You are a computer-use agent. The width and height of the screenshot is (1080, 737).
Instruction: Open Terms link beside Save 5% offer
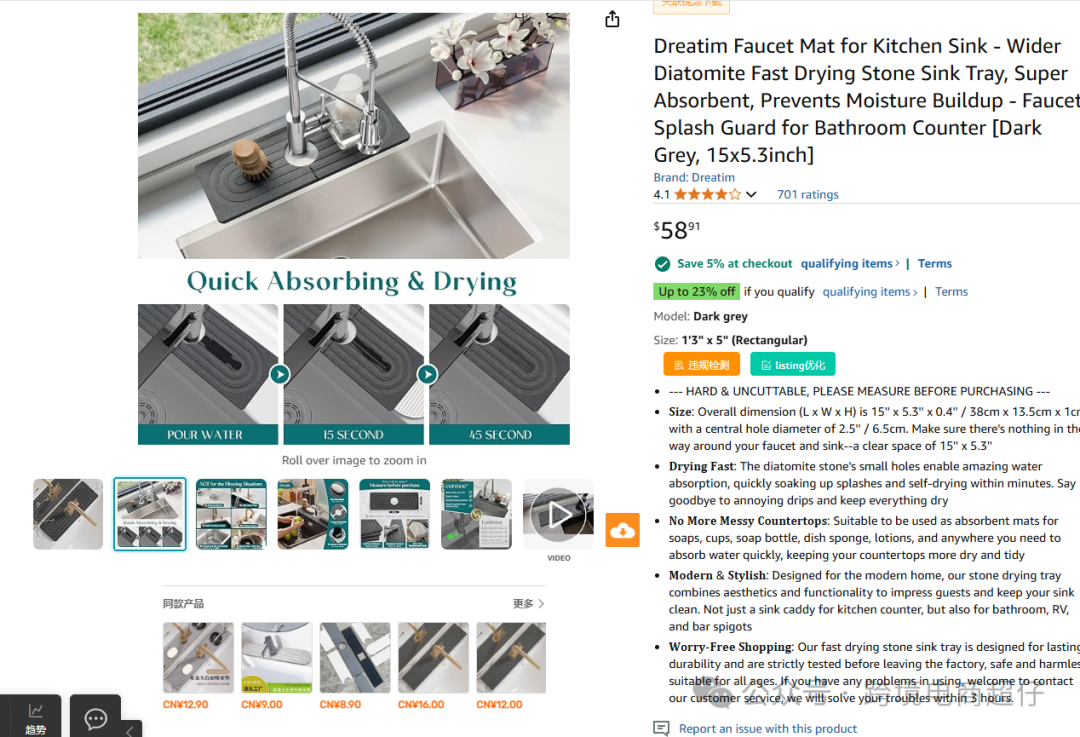(x=935, y=263)
